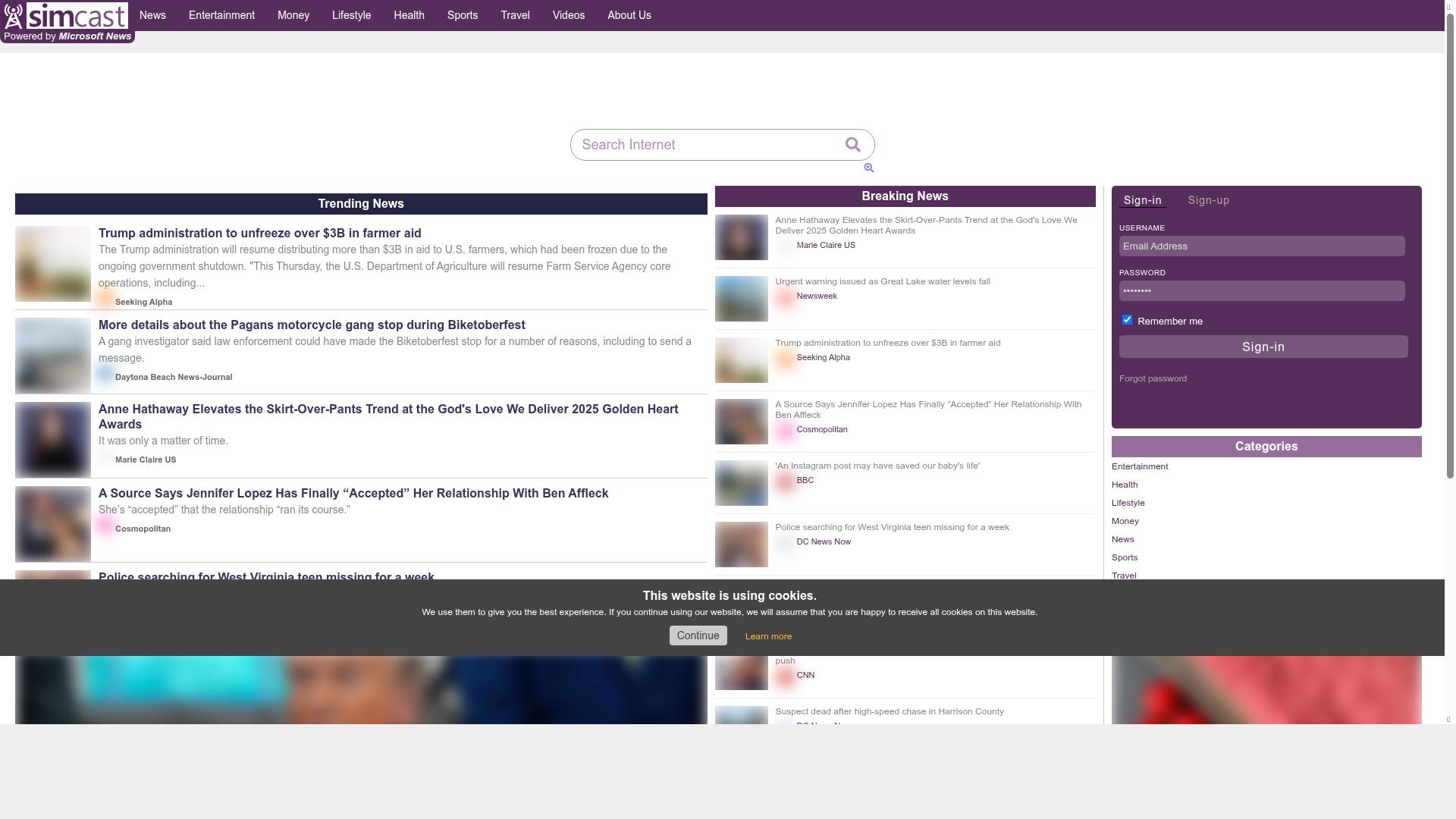Click the Forgot password link
This screenshot has height=819, width=1456.
pyautogui.click(x=1153, y=378)
